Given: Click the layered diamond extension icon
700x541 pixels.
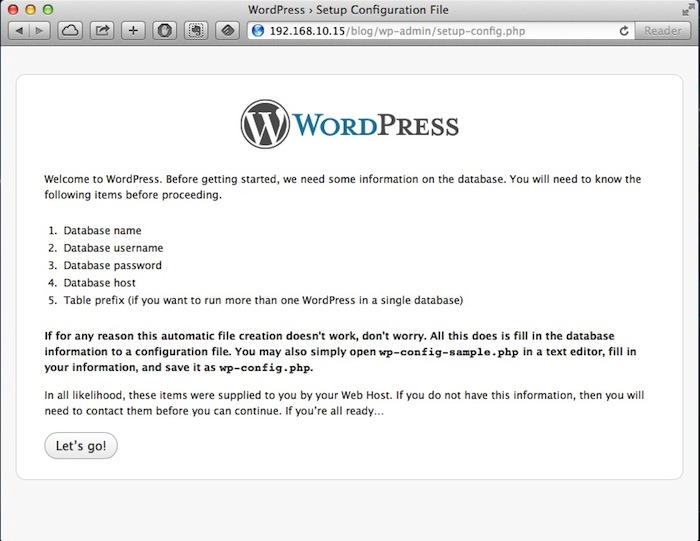Looking at the screenshot, I should tap(228, 31).
